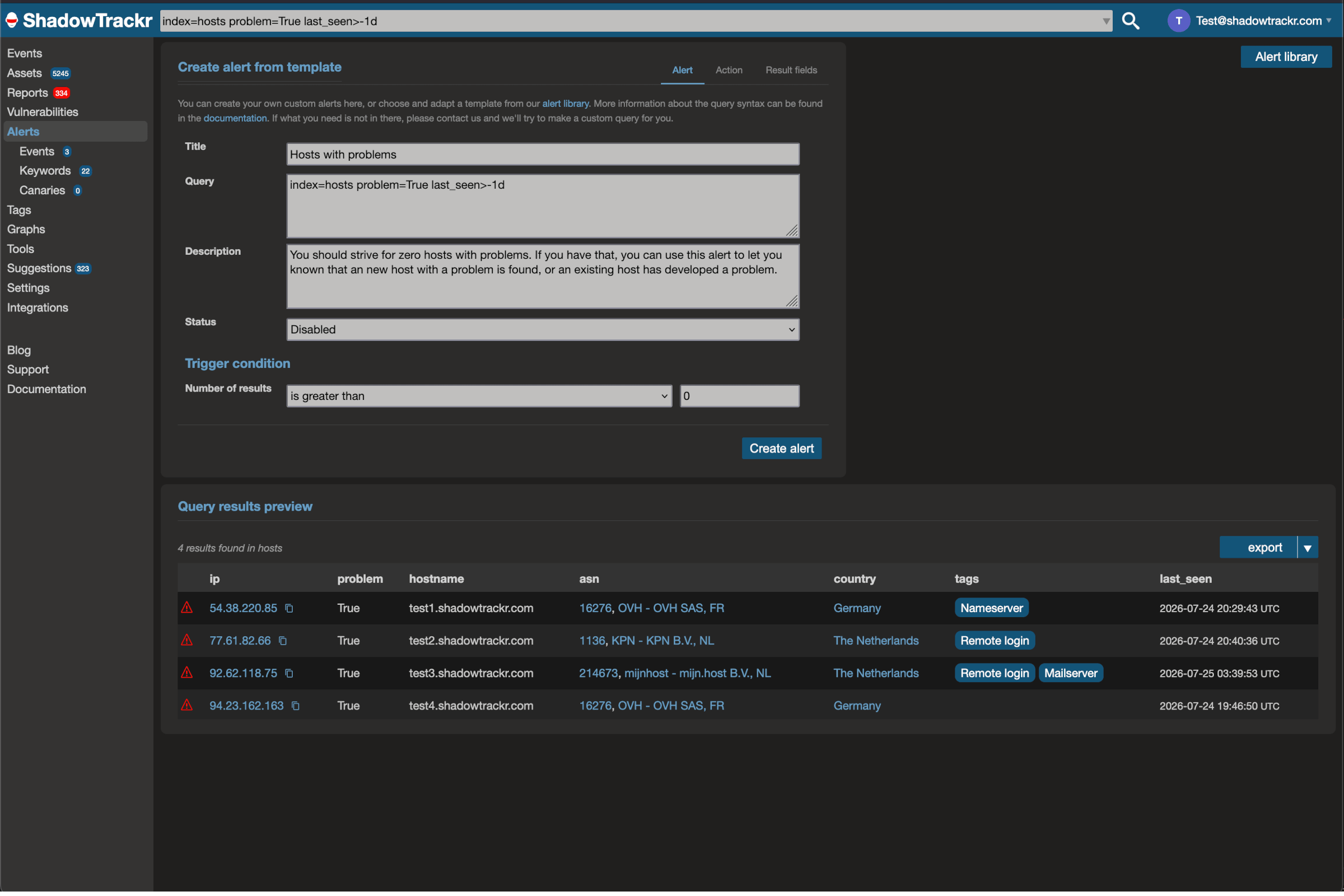Open Settings in the sidebar
The height and width of the screenshot is (896, 1344).
[x=28, y=288]
